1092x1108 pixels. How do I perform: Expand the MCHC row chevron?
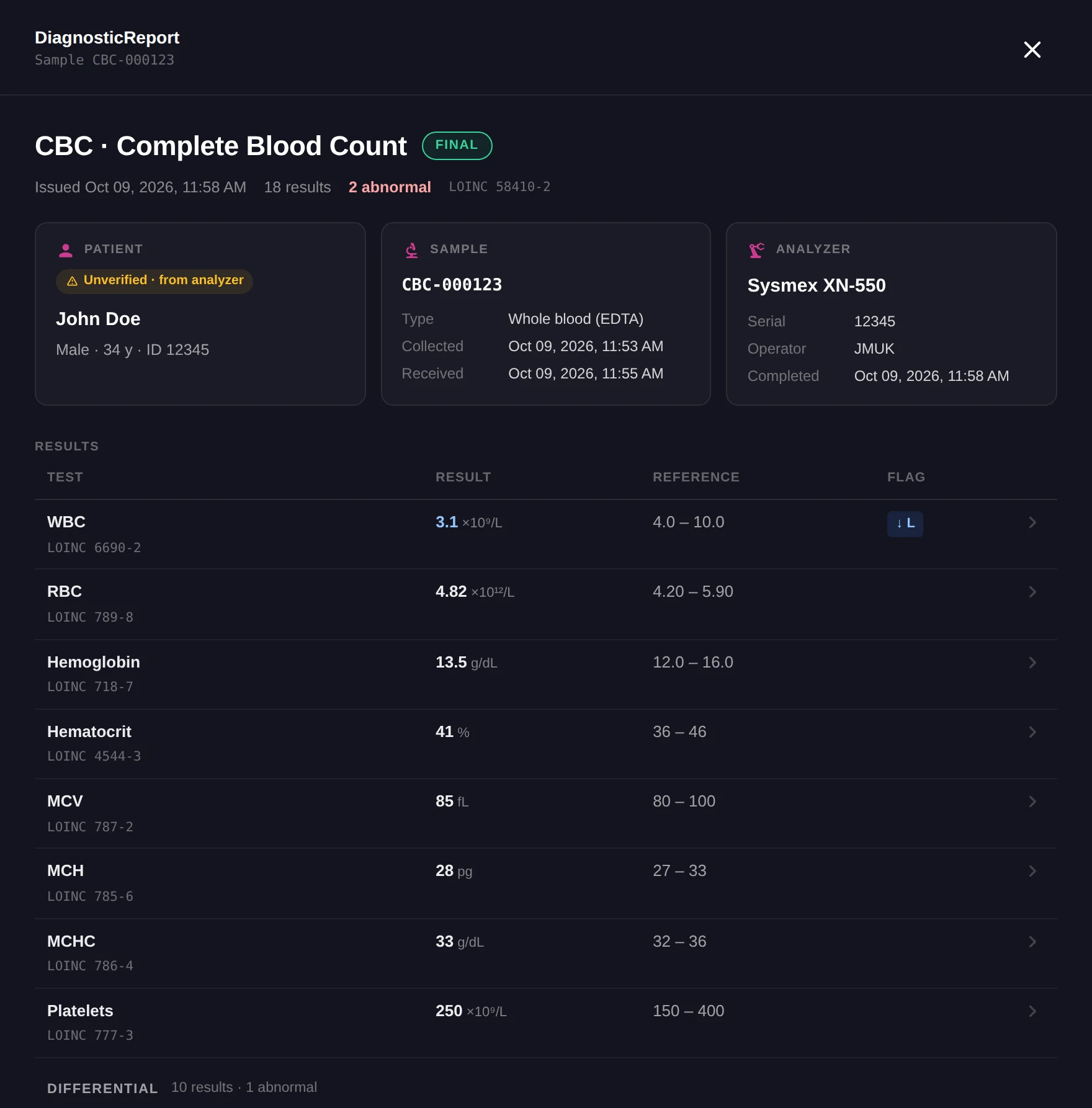coord(1032,942)
